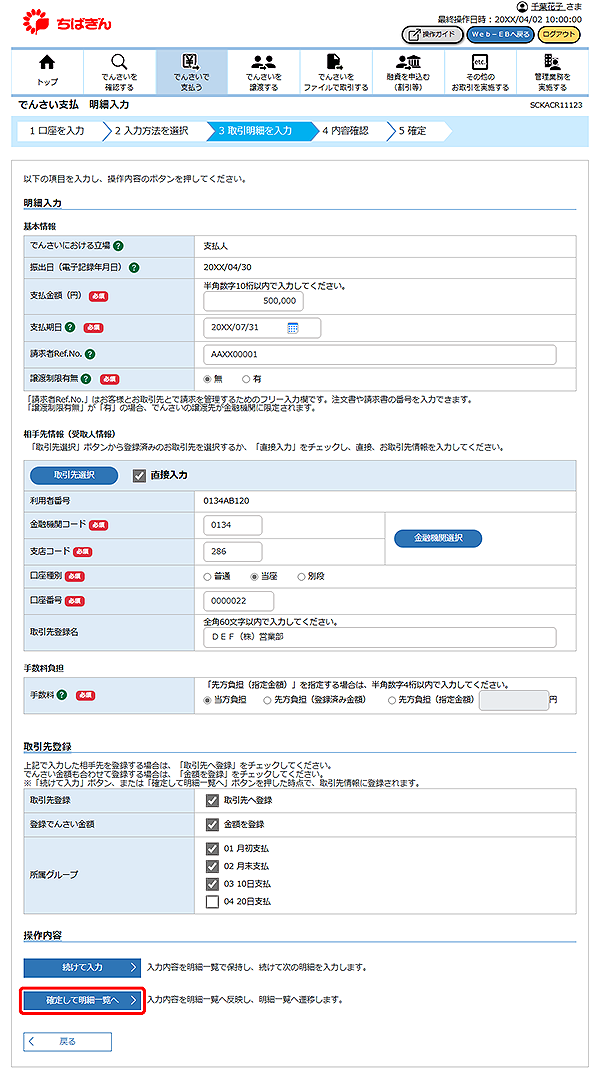Select 有 for 譲渡制限有無
The width and height of the screenshot is (600, 1079).
click(243, 379)
